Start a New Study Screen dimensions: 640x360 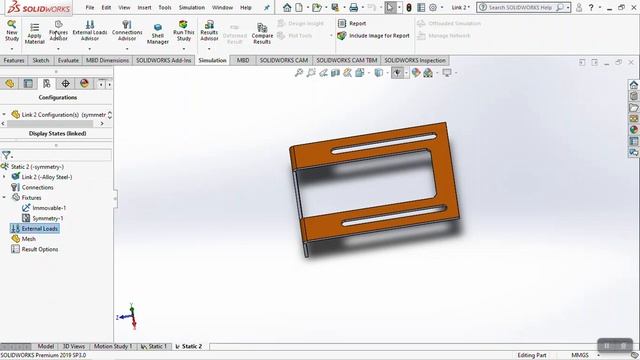coord(12,31)
